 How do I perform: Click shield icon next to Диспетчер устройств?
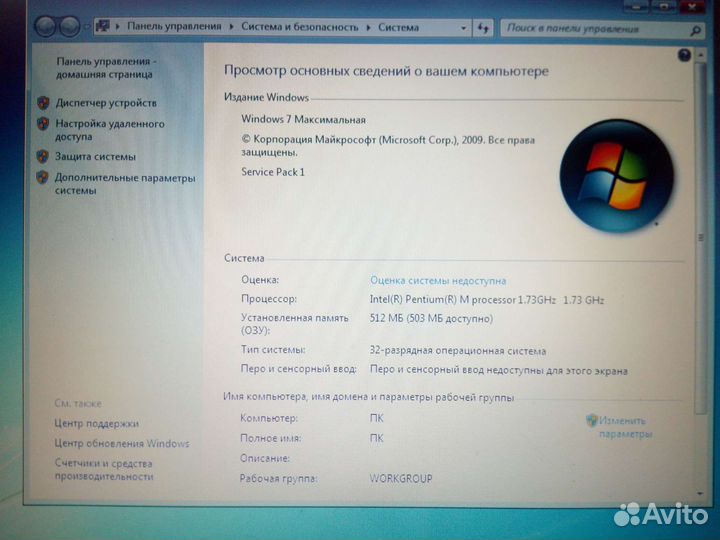[x=43, y=103]
